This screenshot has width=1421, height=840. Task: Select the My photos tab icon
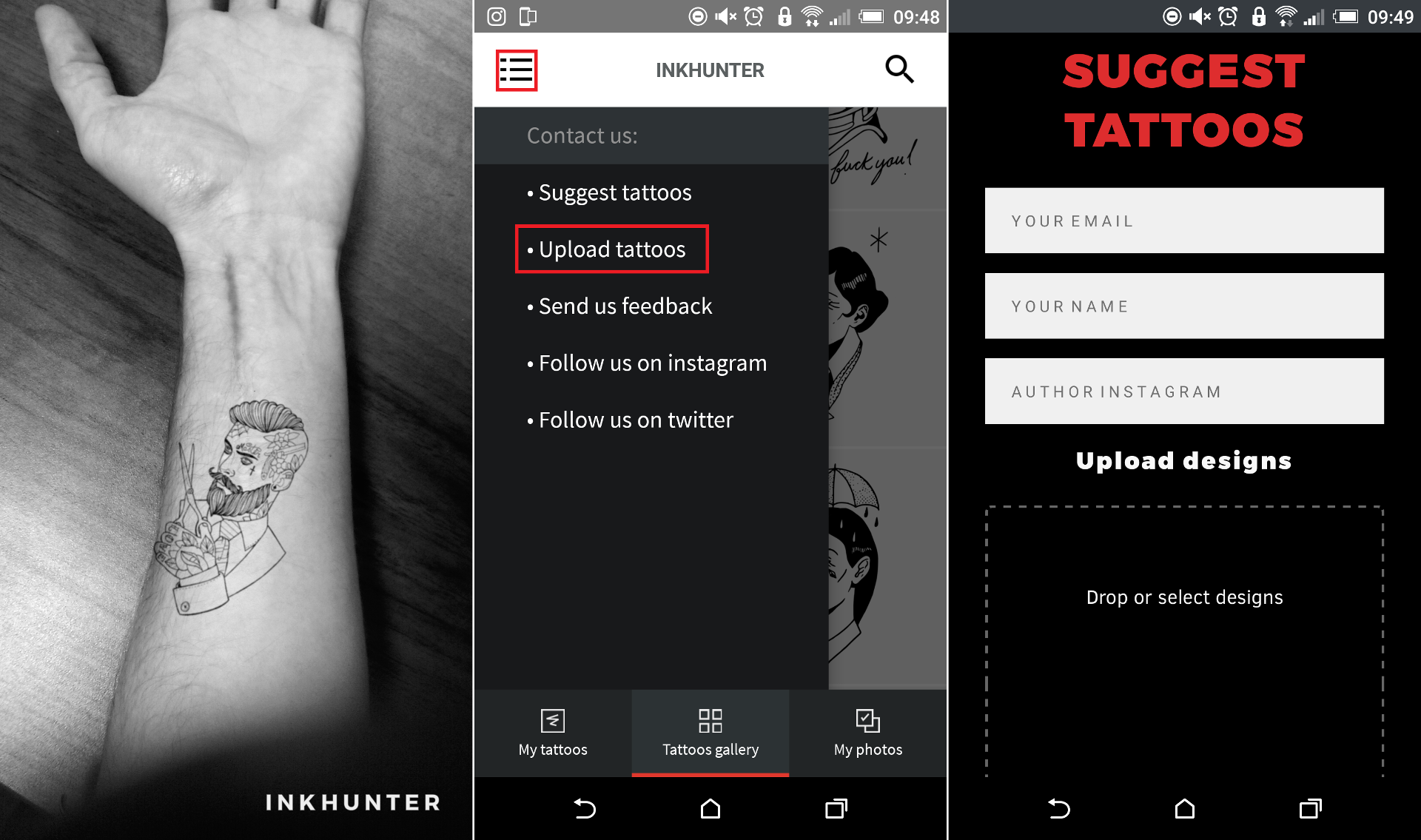tap(866, 720)
